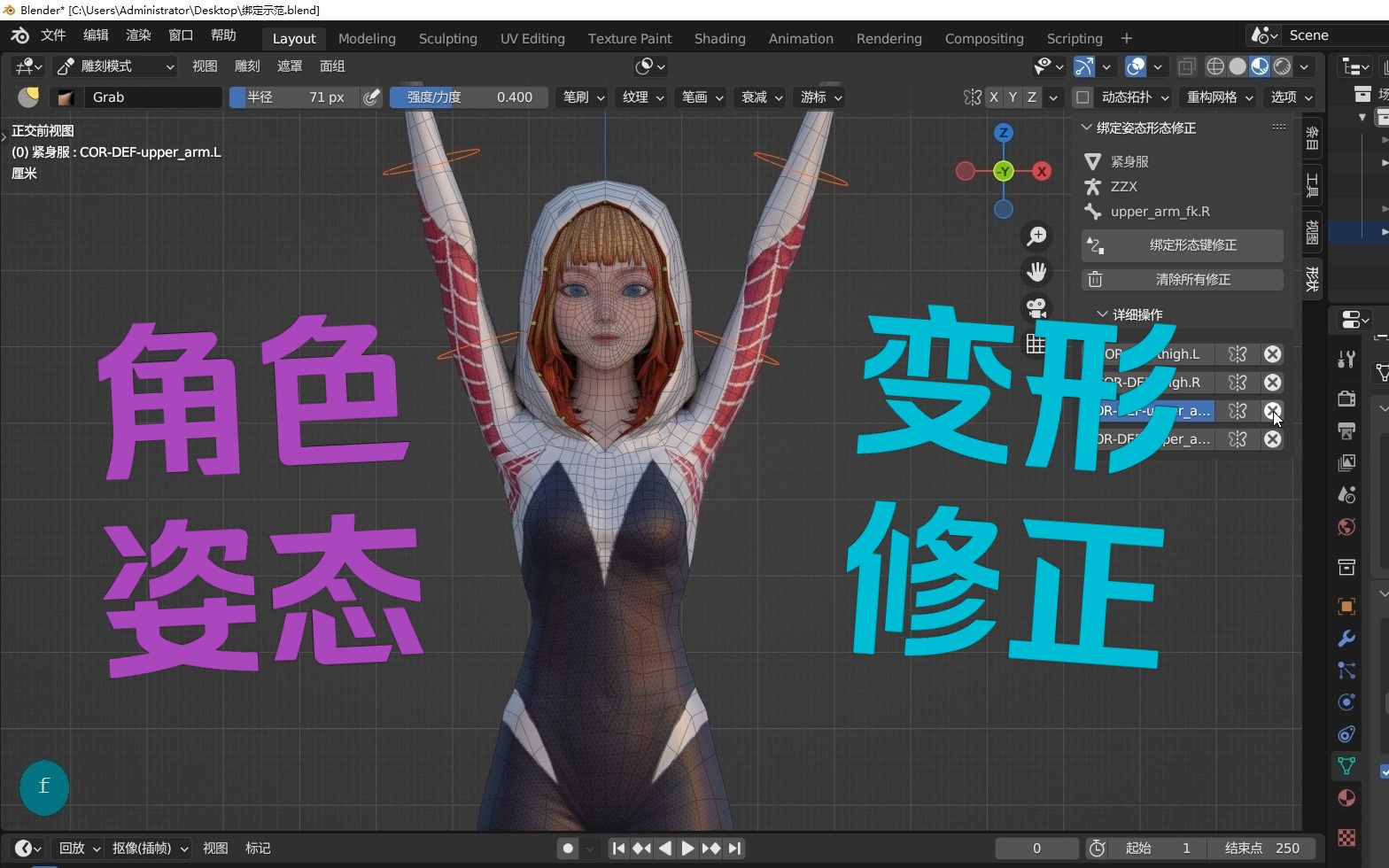Open the Render properties tab icon
This screenshot has width=1389, height=868.
(1346, 399)
